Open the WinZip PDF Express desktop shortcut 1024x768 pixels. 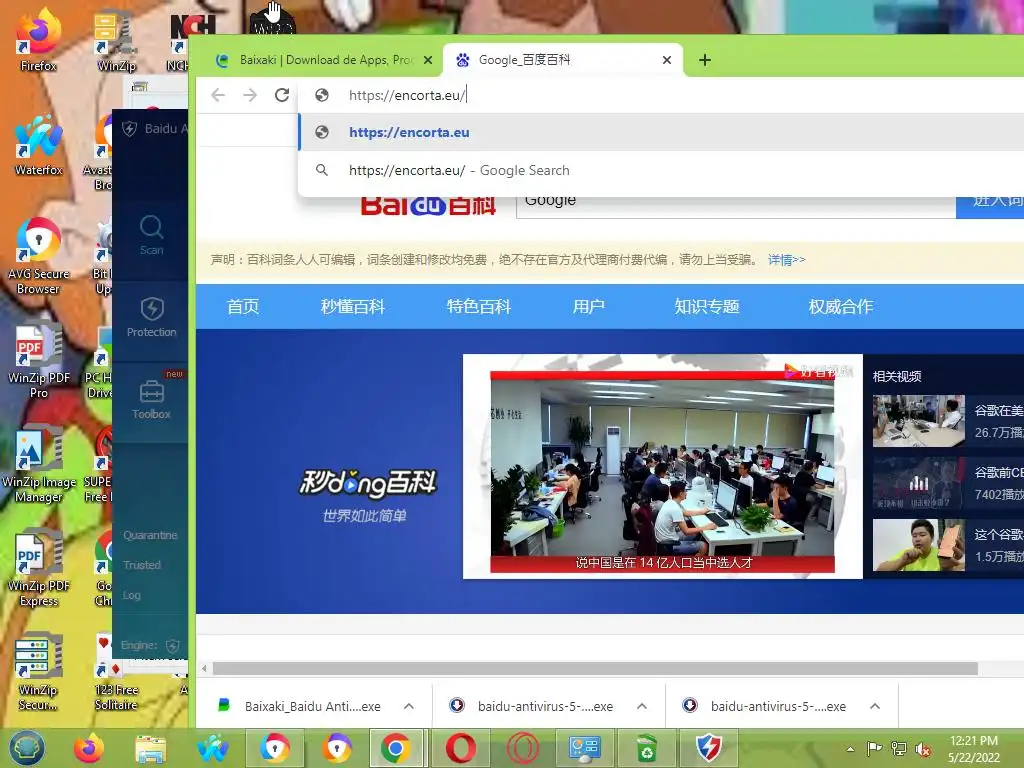38,568
